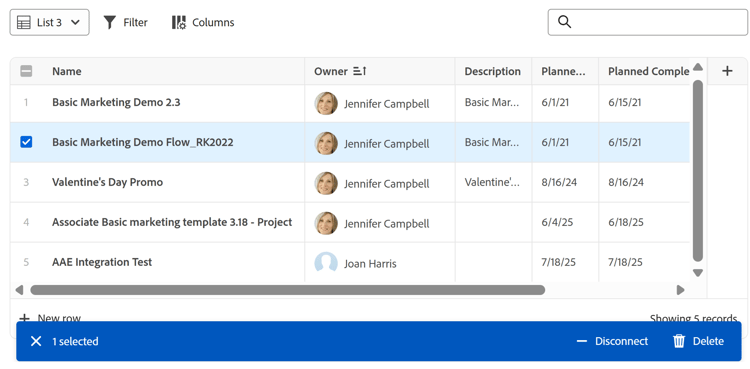Open the Filter option

[x=125, y=22]
